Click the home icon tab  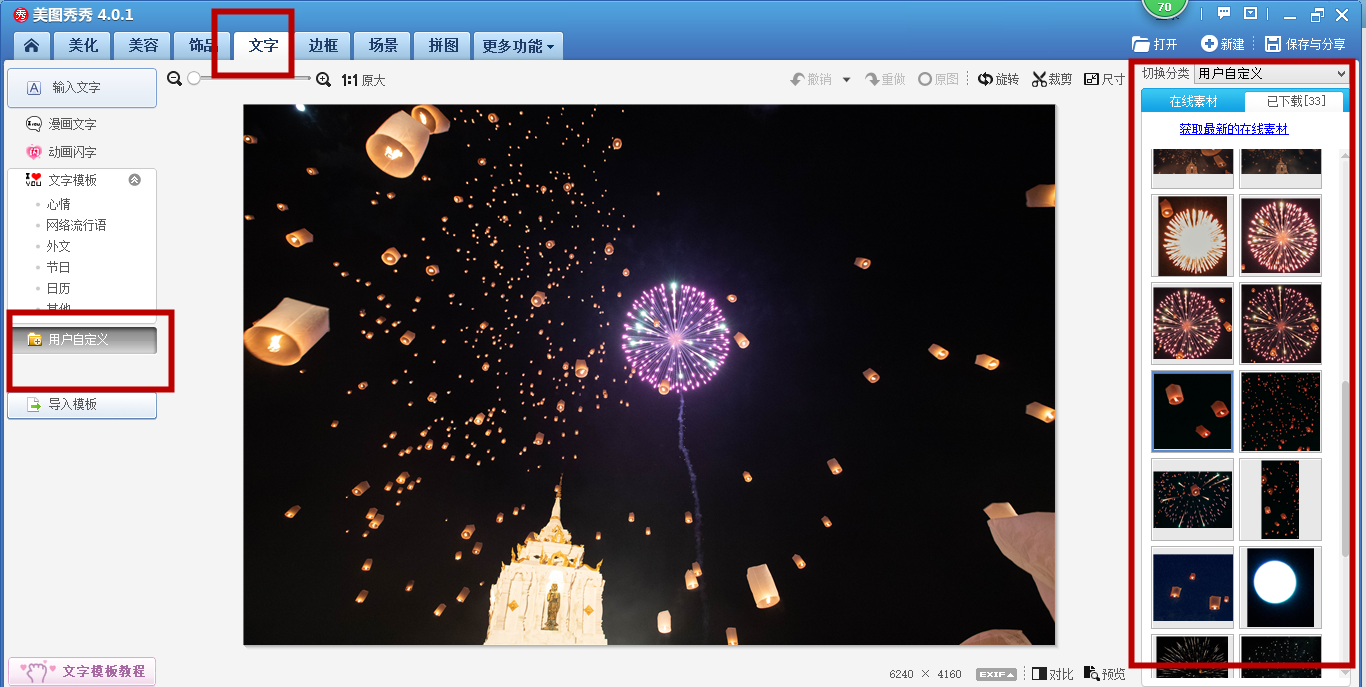[x=32, y=46]
